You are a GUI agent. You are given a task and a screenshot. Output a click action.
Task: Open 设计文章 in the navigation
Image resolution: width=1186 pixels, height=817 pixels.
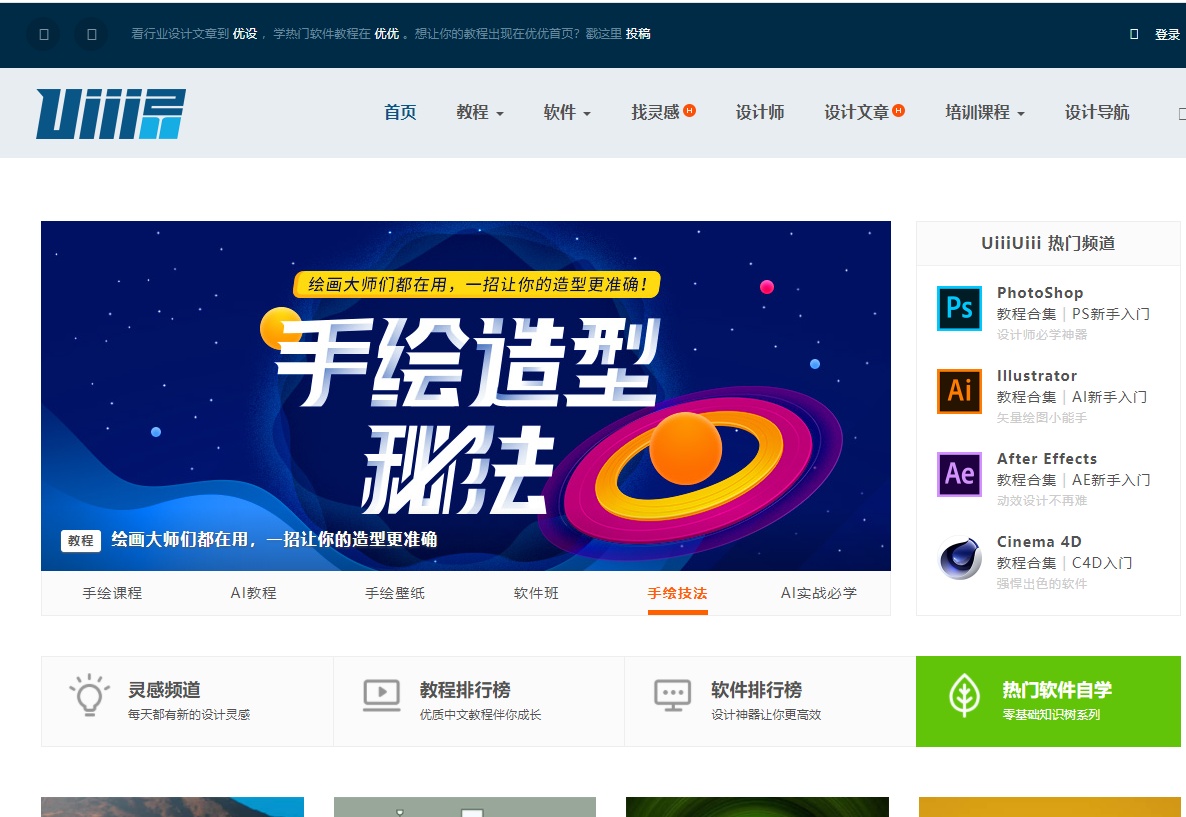pyautogui.click(x=856, y=112)
